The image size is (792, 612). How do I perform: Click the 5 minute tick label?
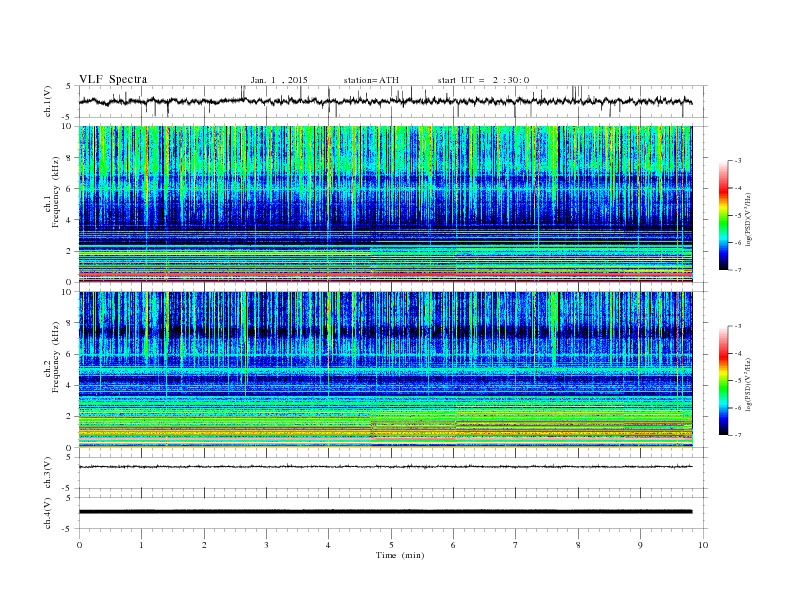tap(391, 545)
